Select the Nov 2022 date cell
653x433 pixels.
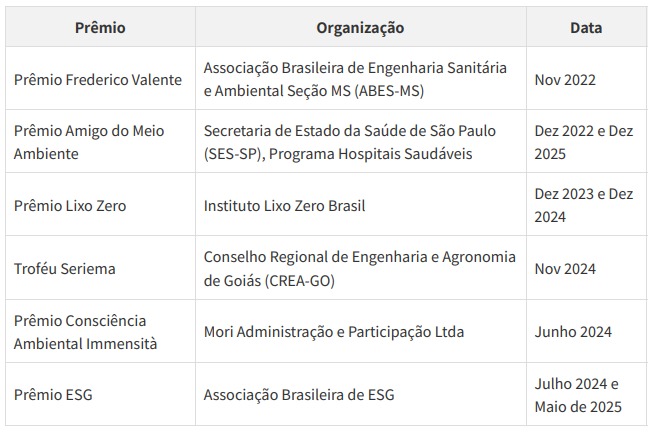[x=565, y=79]
